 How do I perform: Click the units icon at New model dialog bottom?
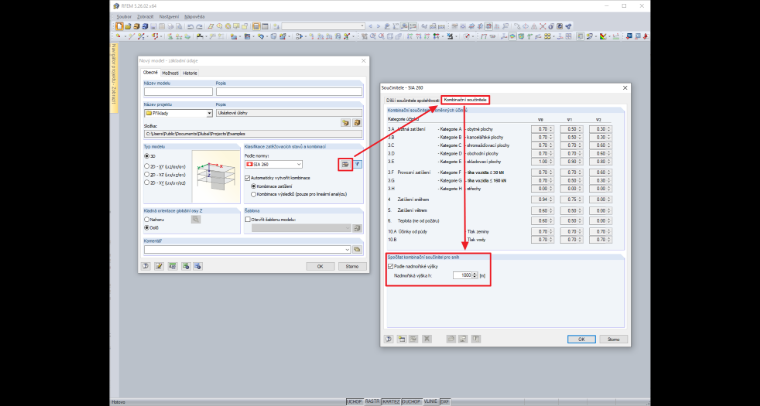coord(172,266)
